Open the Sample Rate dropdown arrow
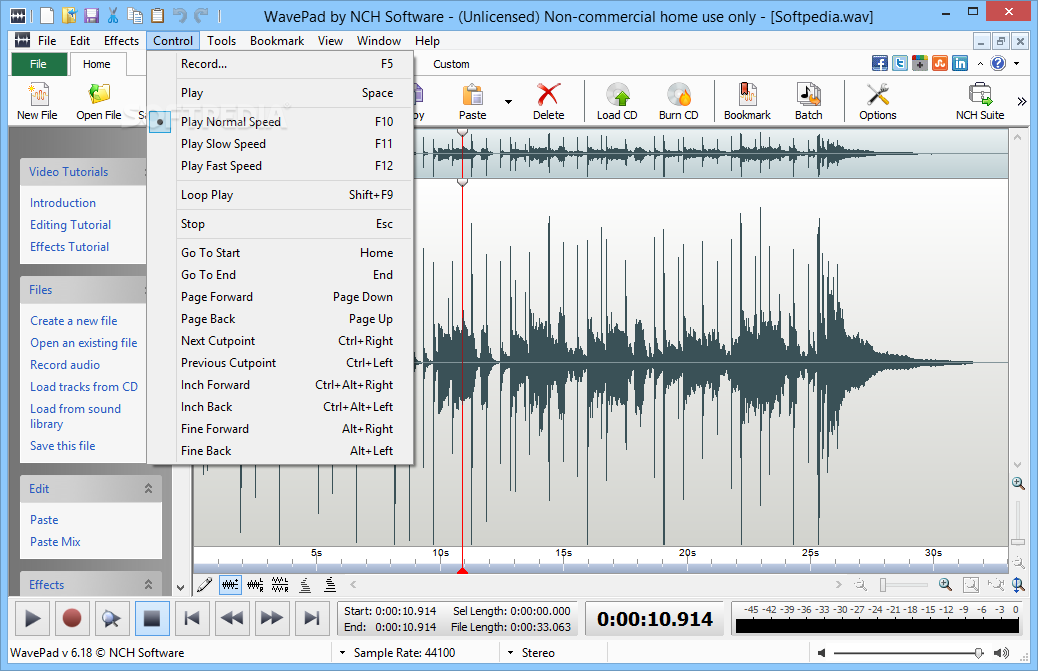This screenshot has height=671, width=1038. (342, 653)
